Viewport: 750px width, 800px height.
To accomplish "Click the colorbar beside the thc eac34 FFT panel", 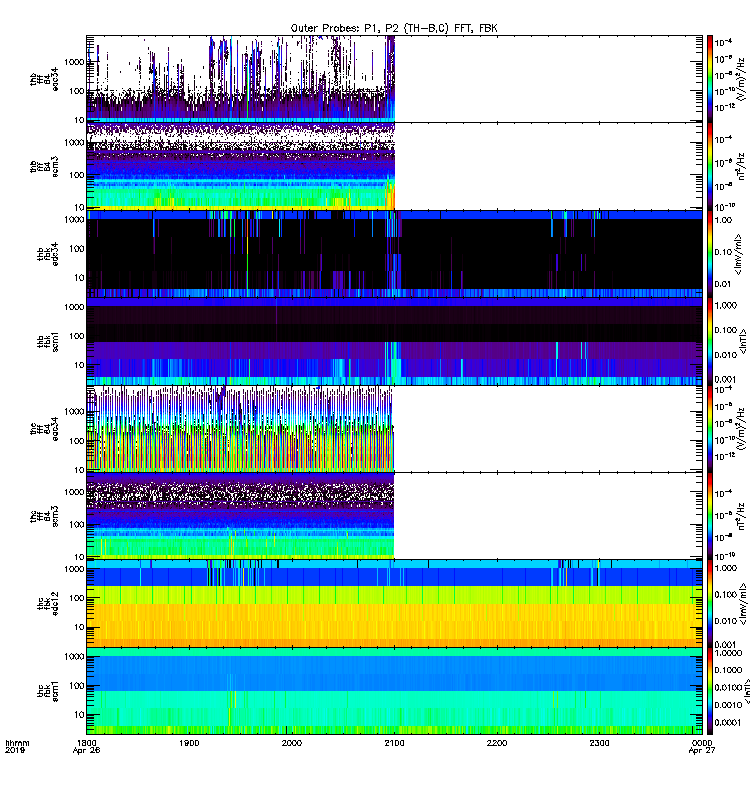I will click(710, 429).
